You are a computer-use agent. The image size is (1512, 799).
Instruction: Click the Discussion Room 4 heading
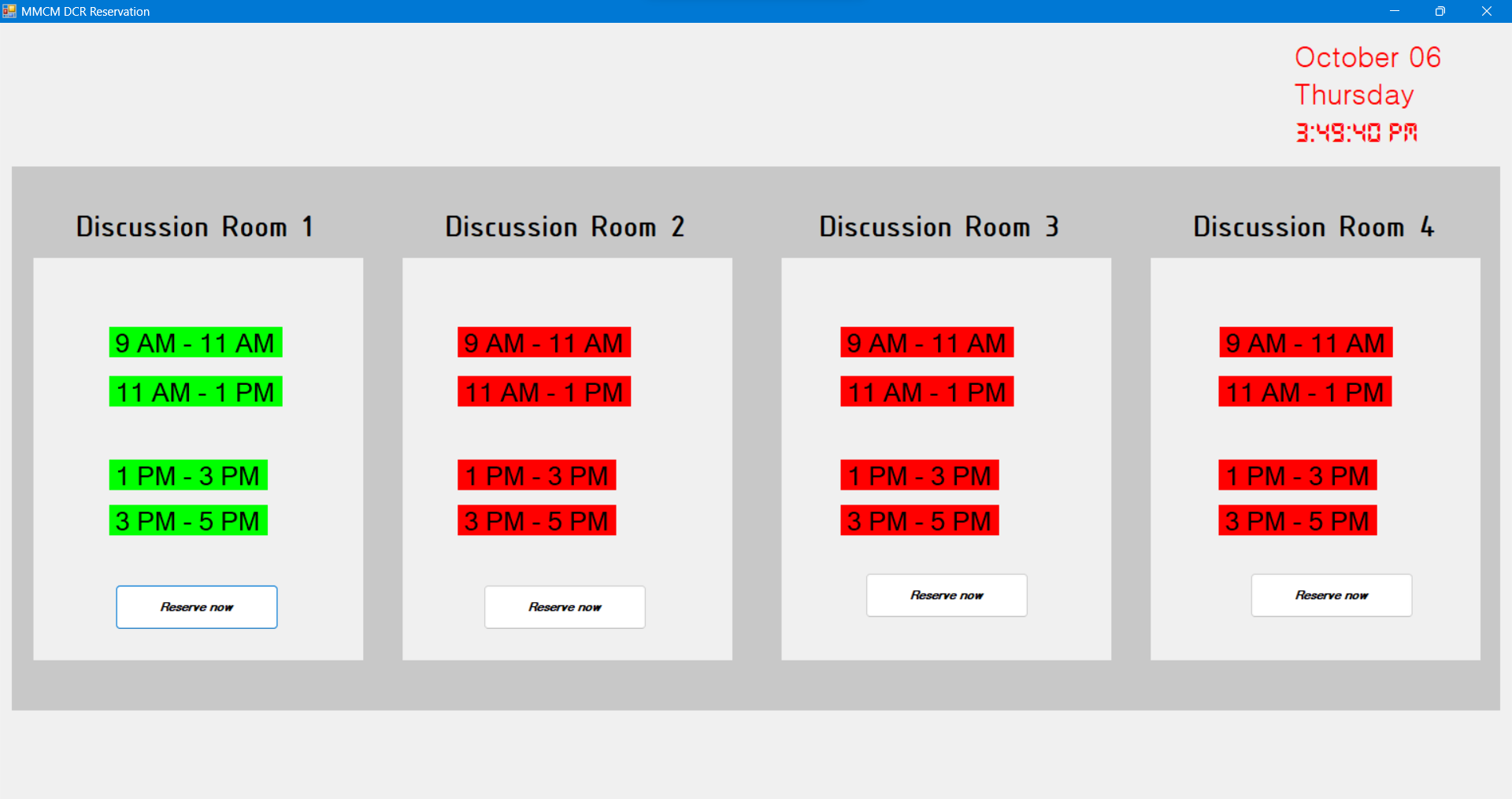1314,227
